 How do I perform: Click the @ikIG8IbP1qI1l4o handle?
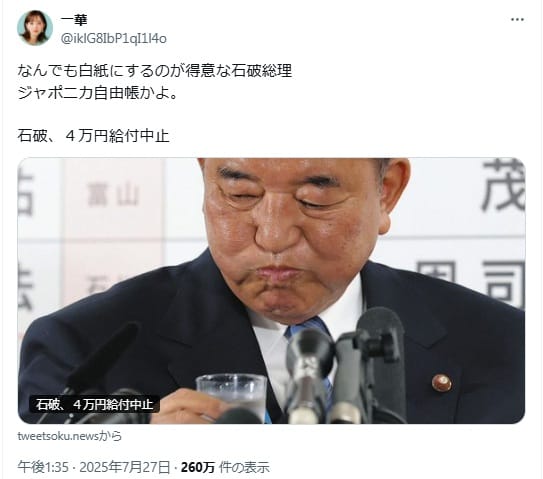pos(114,39)
